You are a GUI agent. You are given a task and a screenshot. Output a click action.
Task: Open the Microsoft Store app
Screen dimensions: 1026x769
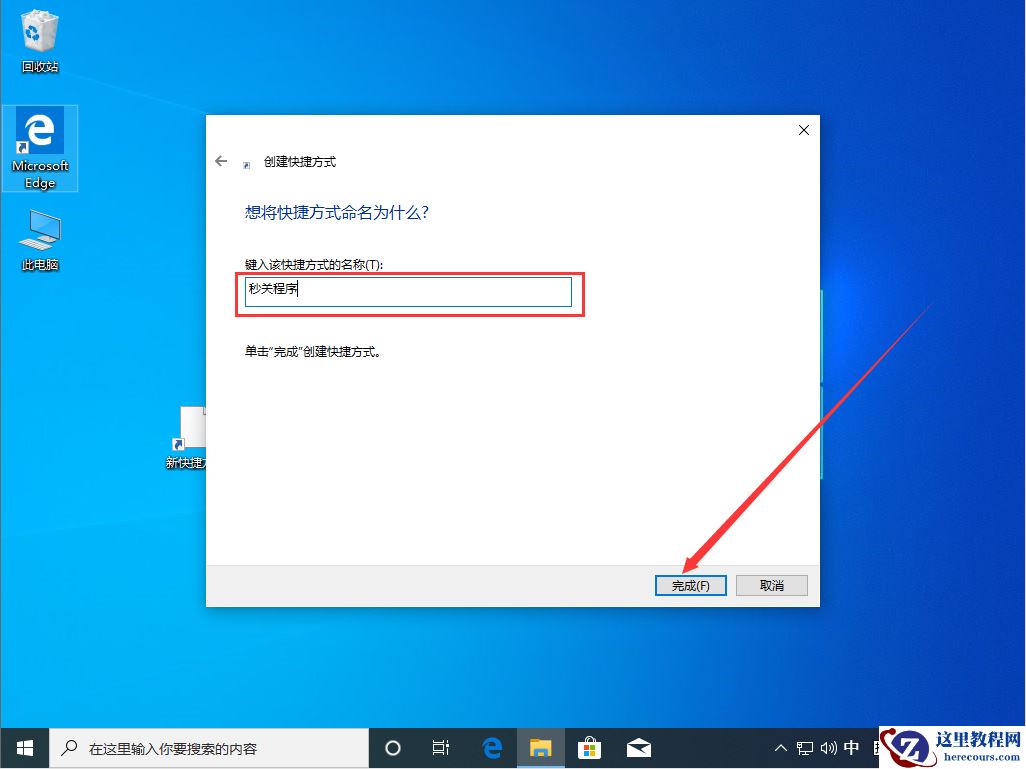coord(590,747)
